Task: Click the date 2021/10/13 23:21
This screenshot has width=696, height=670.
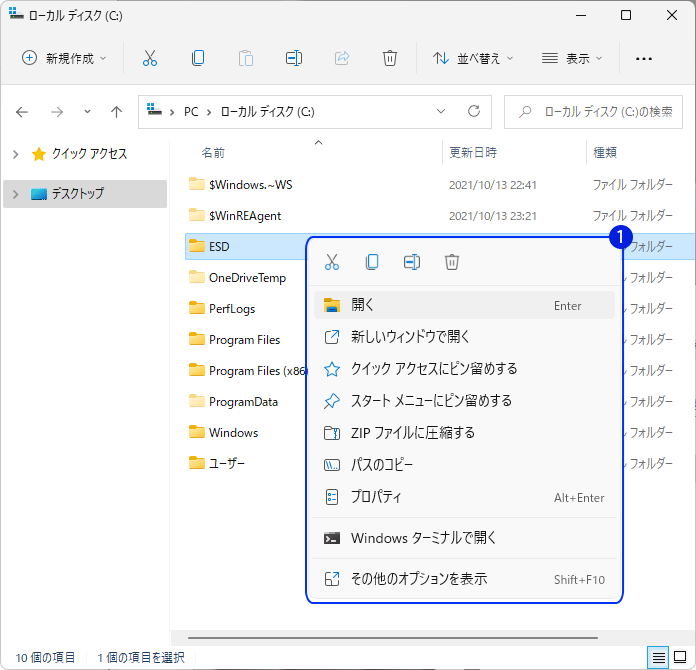Action: [x=493, y=216]
